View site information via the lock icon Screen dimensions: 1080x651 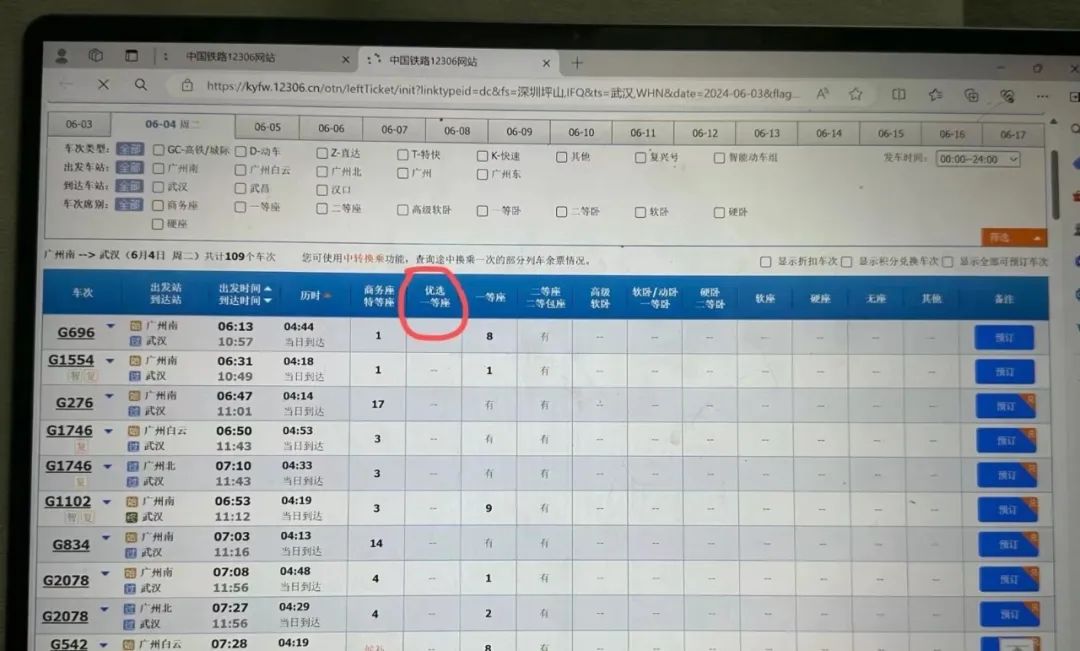(x=187, y=85)
